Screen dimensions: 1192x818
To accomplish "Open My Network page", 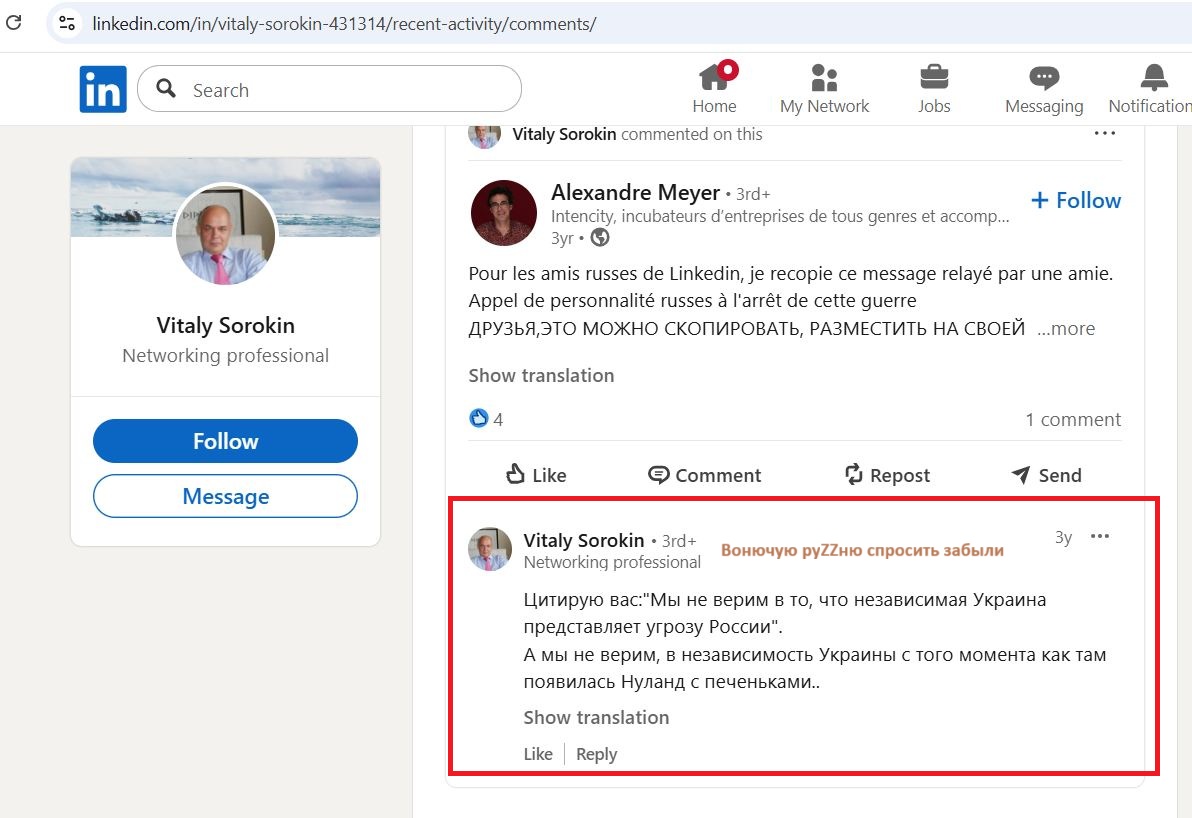I will pos(824,88).
